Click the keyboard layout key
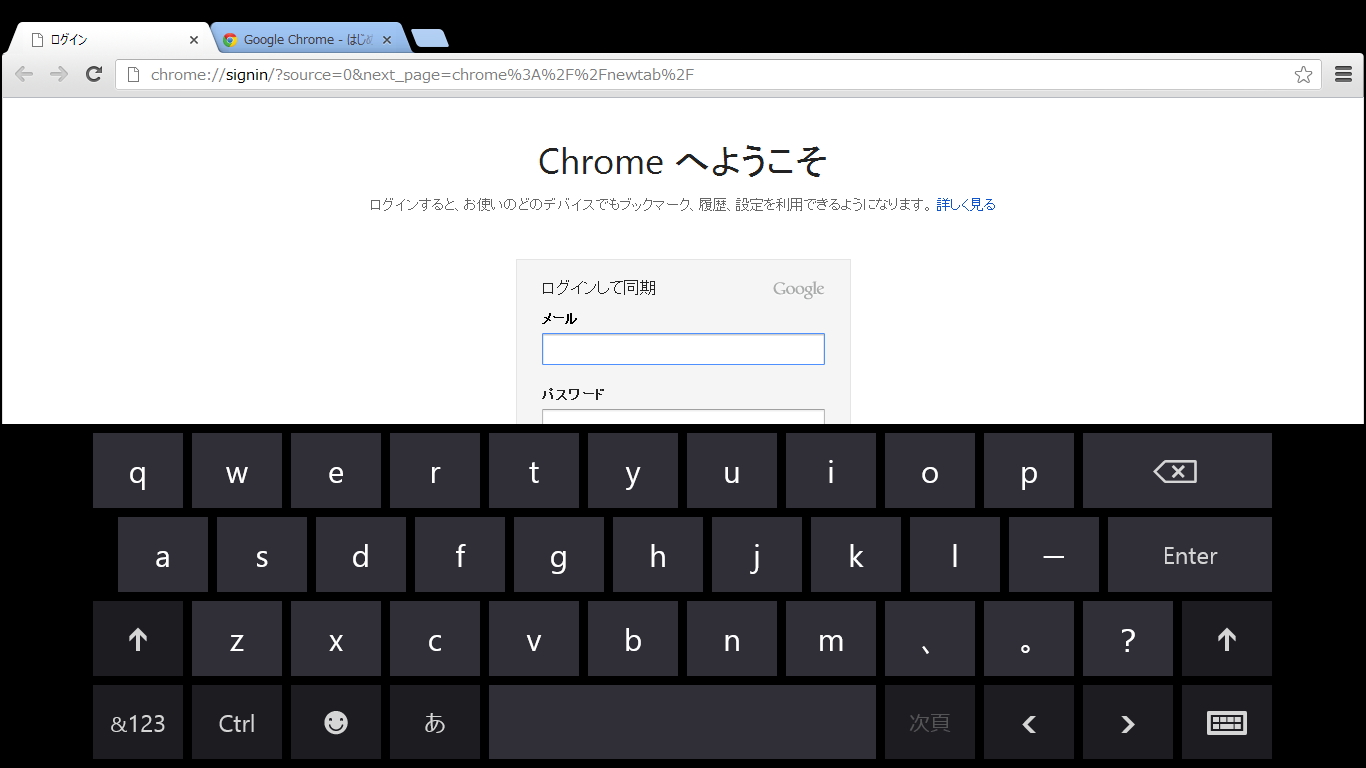The image size is (1366, 768). (x=1227, y=722)
